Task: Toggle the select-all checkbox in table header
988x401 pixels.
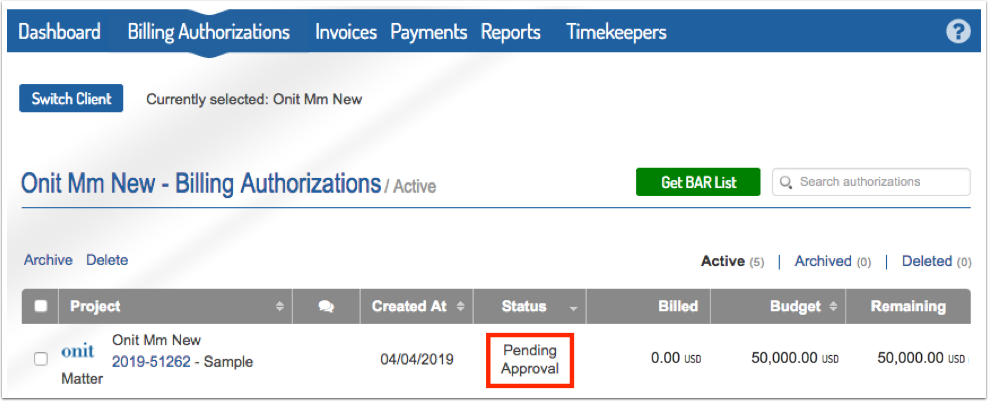Action: point(41,306)
